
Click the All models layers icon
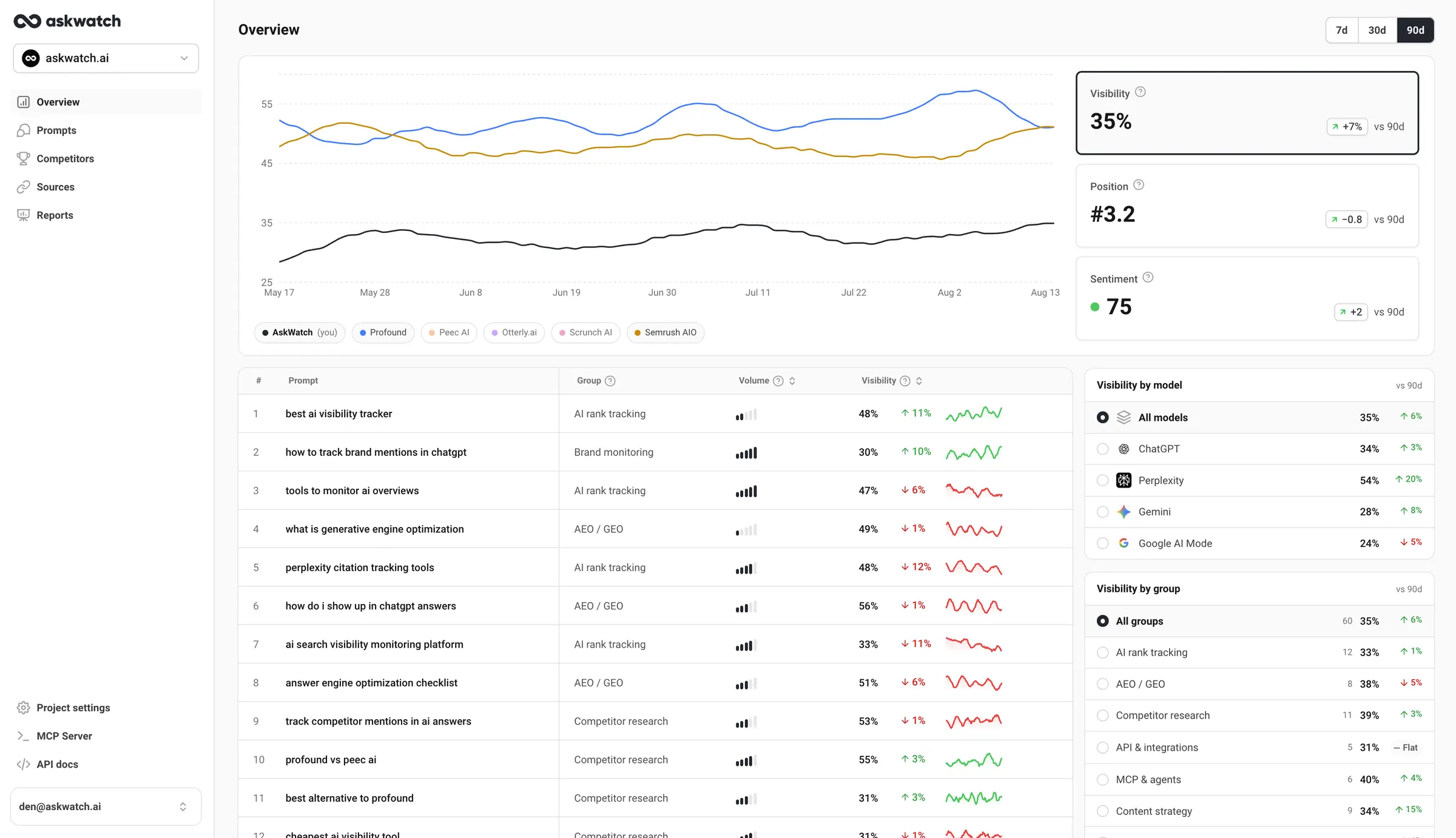[1124, 417]
